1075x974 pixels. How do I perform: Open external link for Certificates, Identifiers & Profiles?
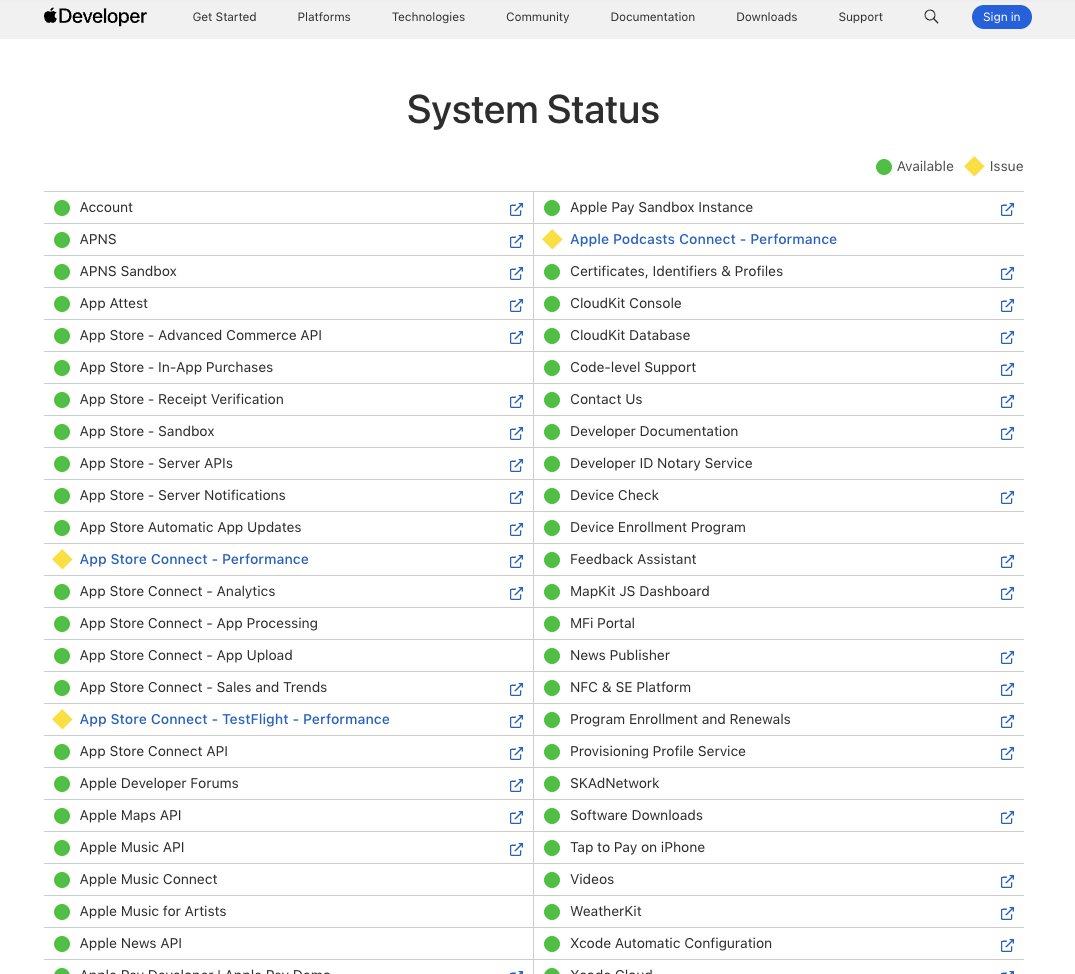click(x=1007, y=273)
